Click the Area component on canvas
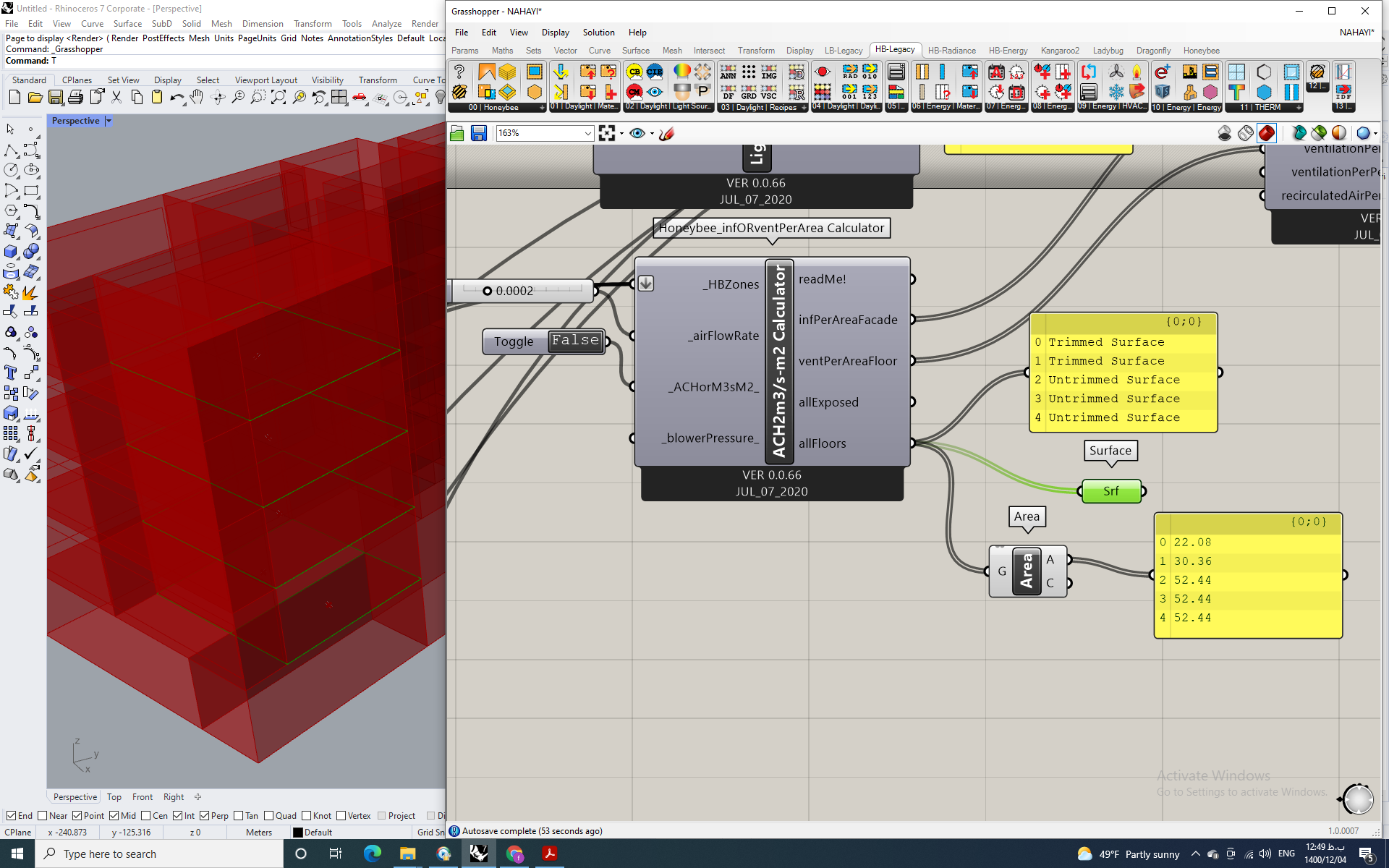Viewport: 1389px width, 868px height. pyautogui.click(x=1027, y=571)
